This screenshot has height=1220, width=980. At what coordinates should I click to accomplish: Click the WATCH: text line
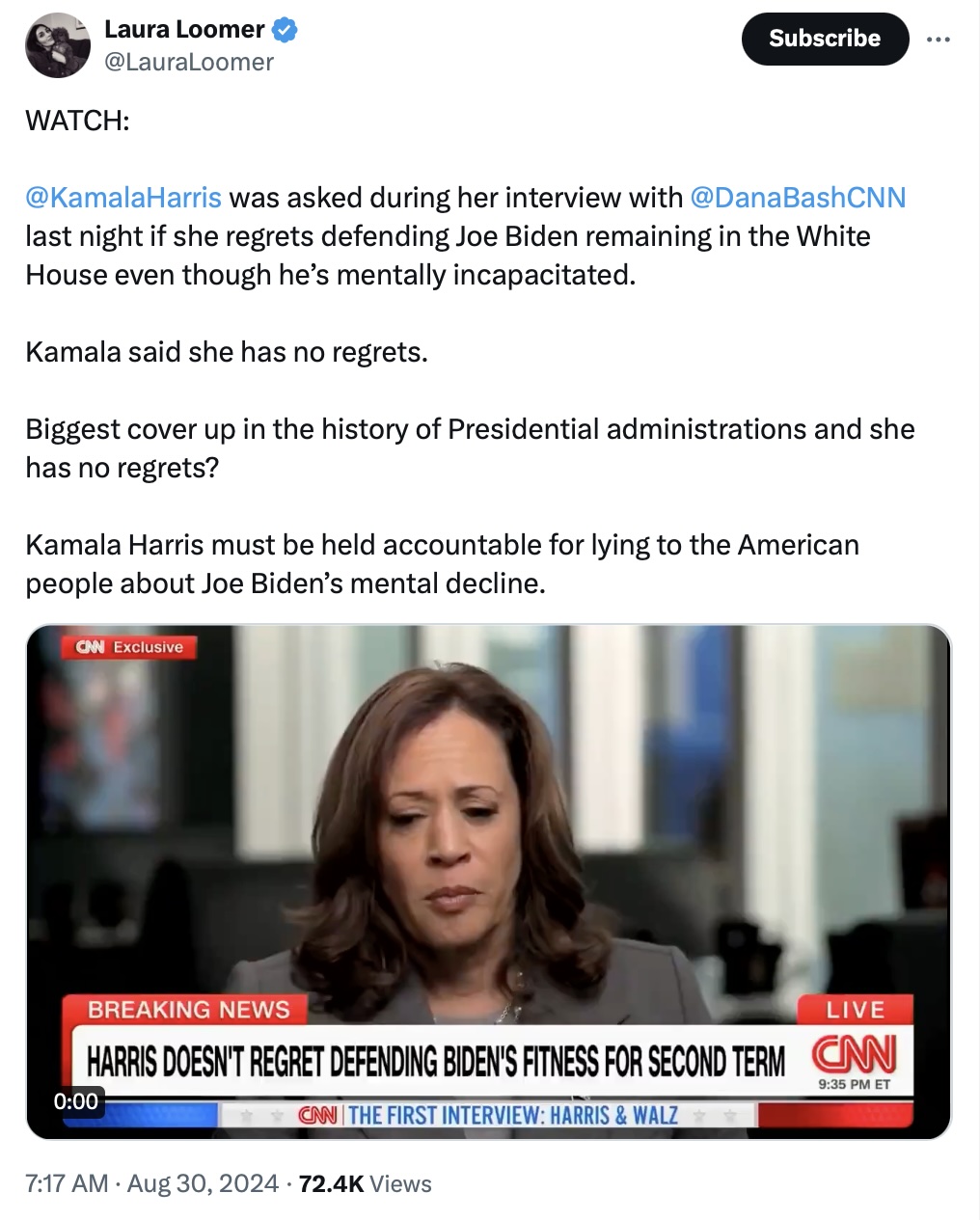(77, 121)
